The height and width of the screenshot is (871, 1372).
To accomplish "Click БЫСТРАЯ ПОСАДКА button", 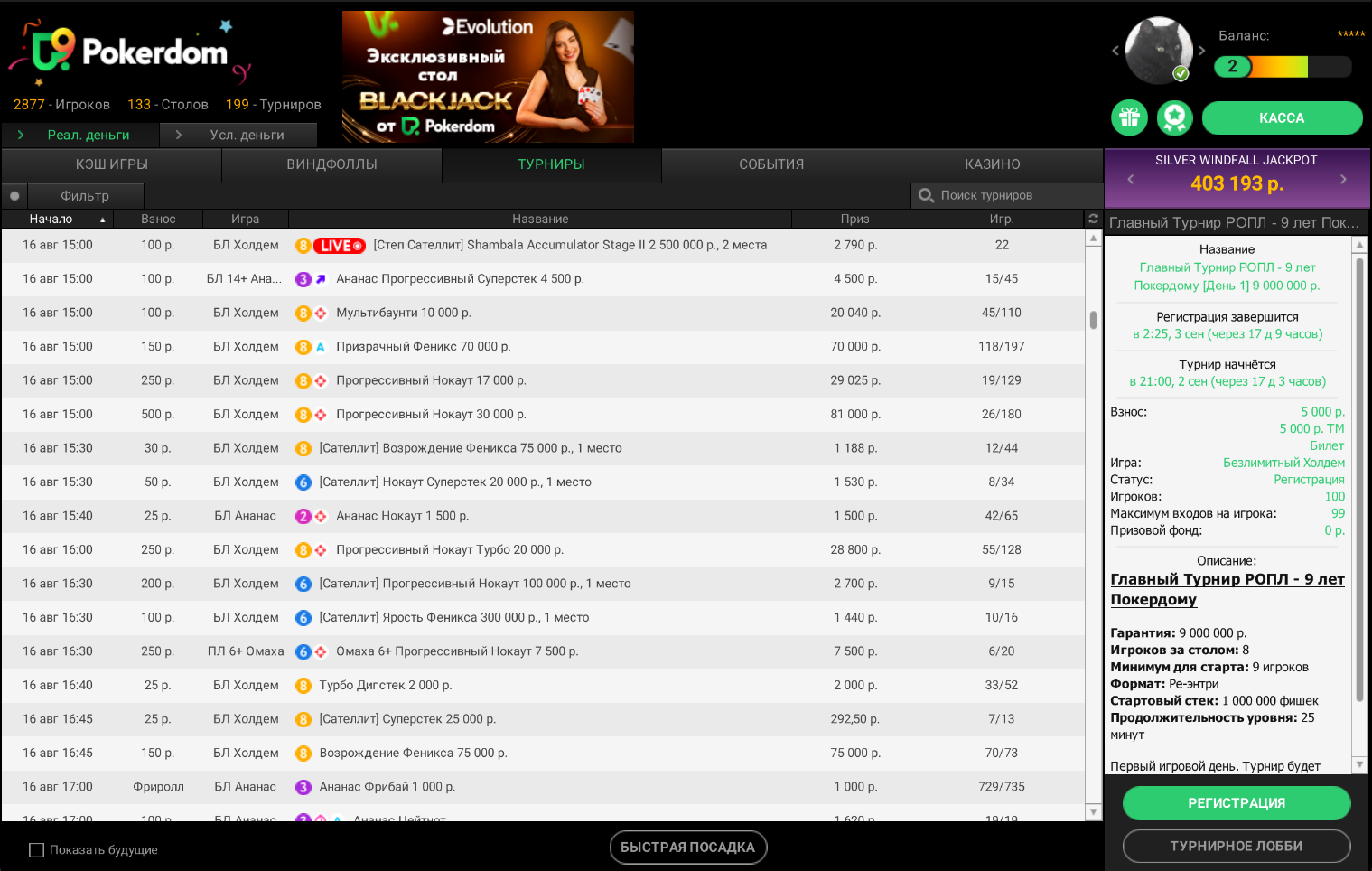I will 687,848.
